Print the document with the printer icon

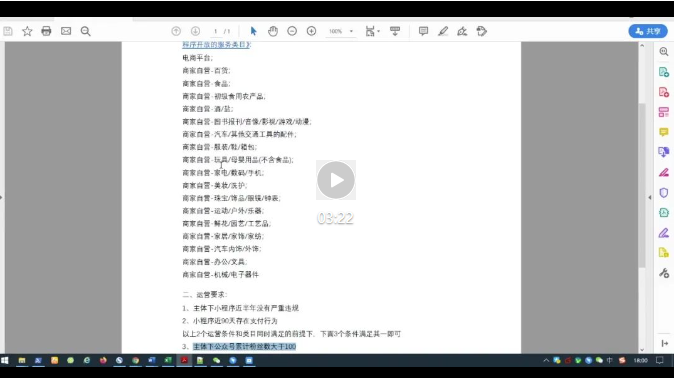(x=46, y=31)
